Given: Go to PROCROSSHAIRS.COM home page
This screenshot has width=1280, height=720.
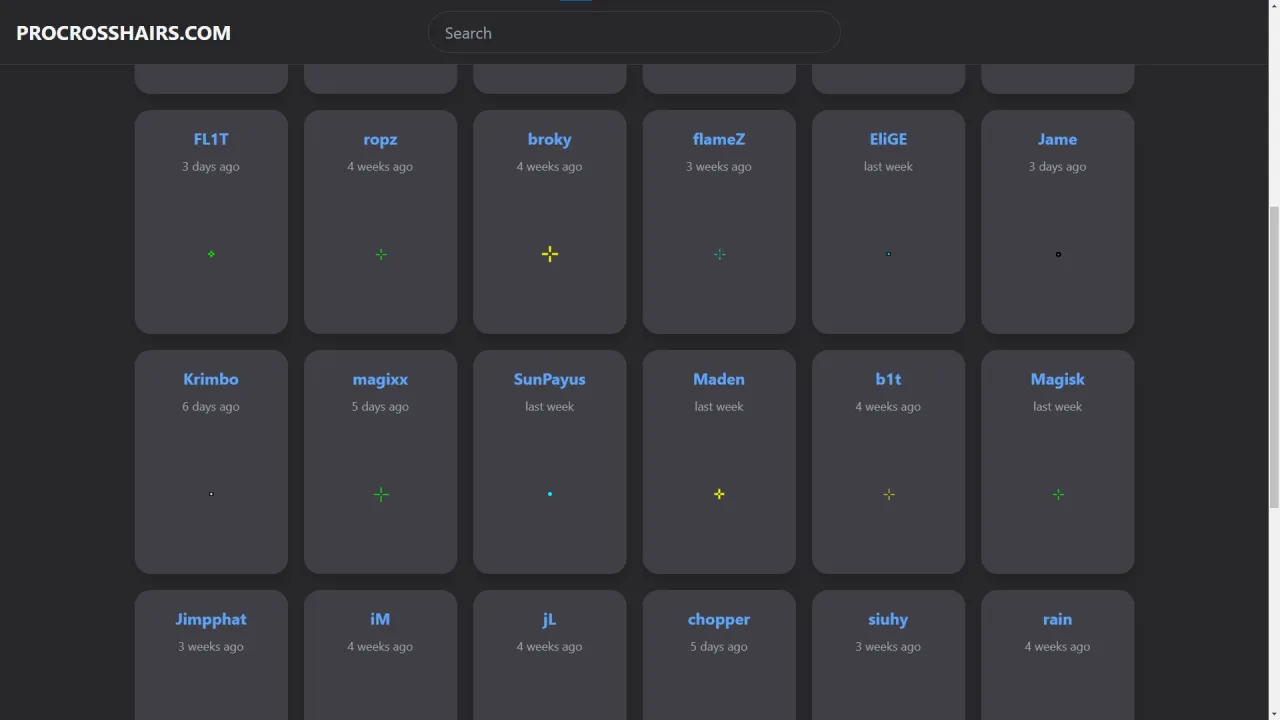Looking at the screenshot, I should tap(123, 33).
